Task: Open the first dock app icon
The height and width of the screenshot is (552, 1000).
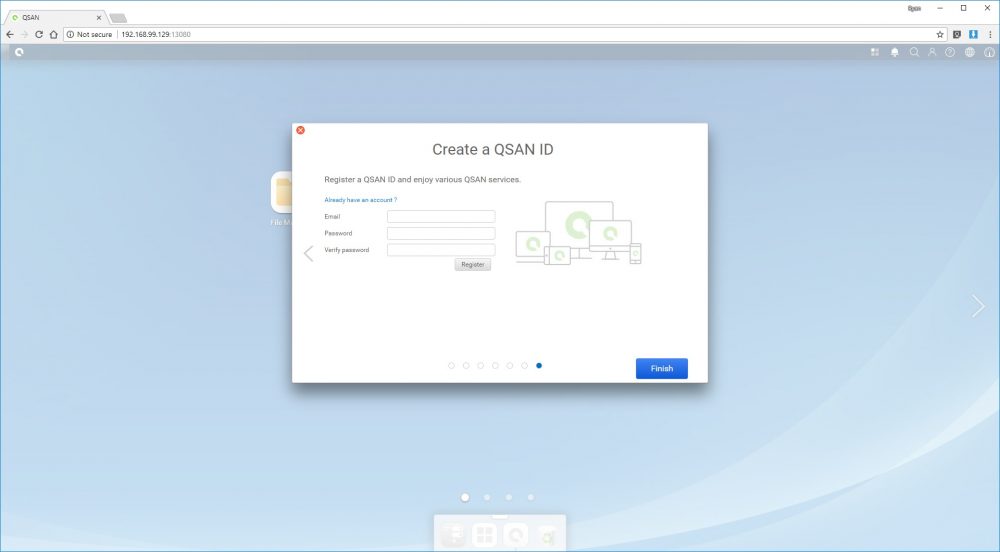Action: (x=453, y=535)
